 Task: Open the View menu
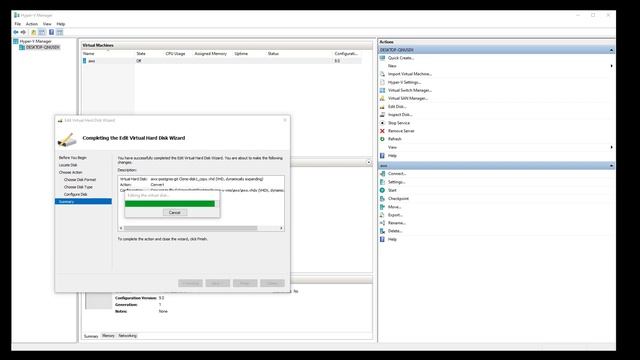pos(47,24)
